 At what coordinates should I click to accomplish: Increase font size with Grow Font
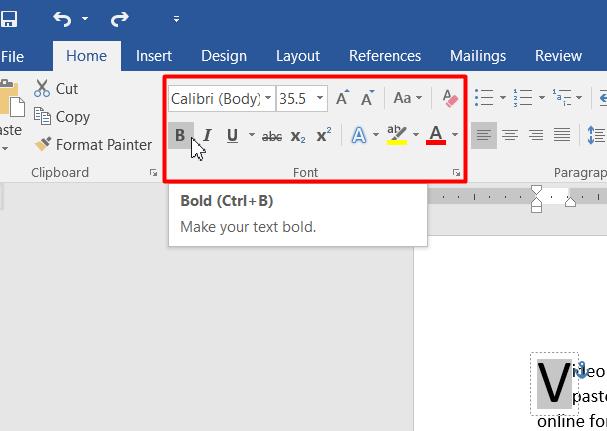tap(342, 98)
